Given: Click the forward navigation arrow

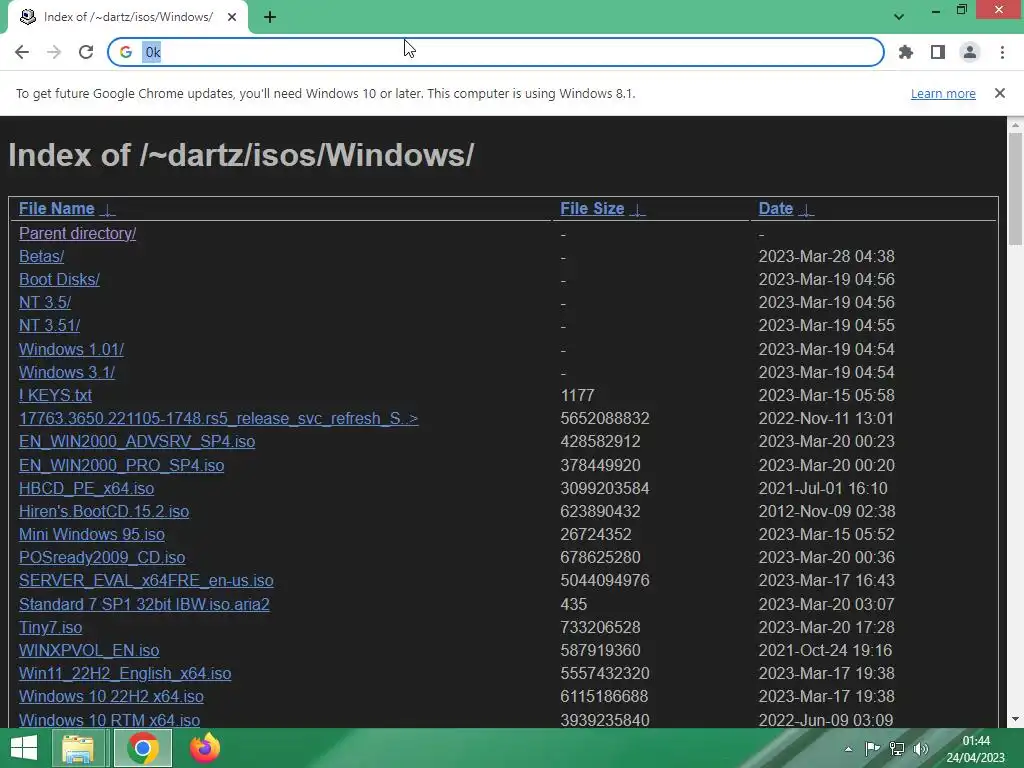Looking at the screenshot, I should [54, 52].
